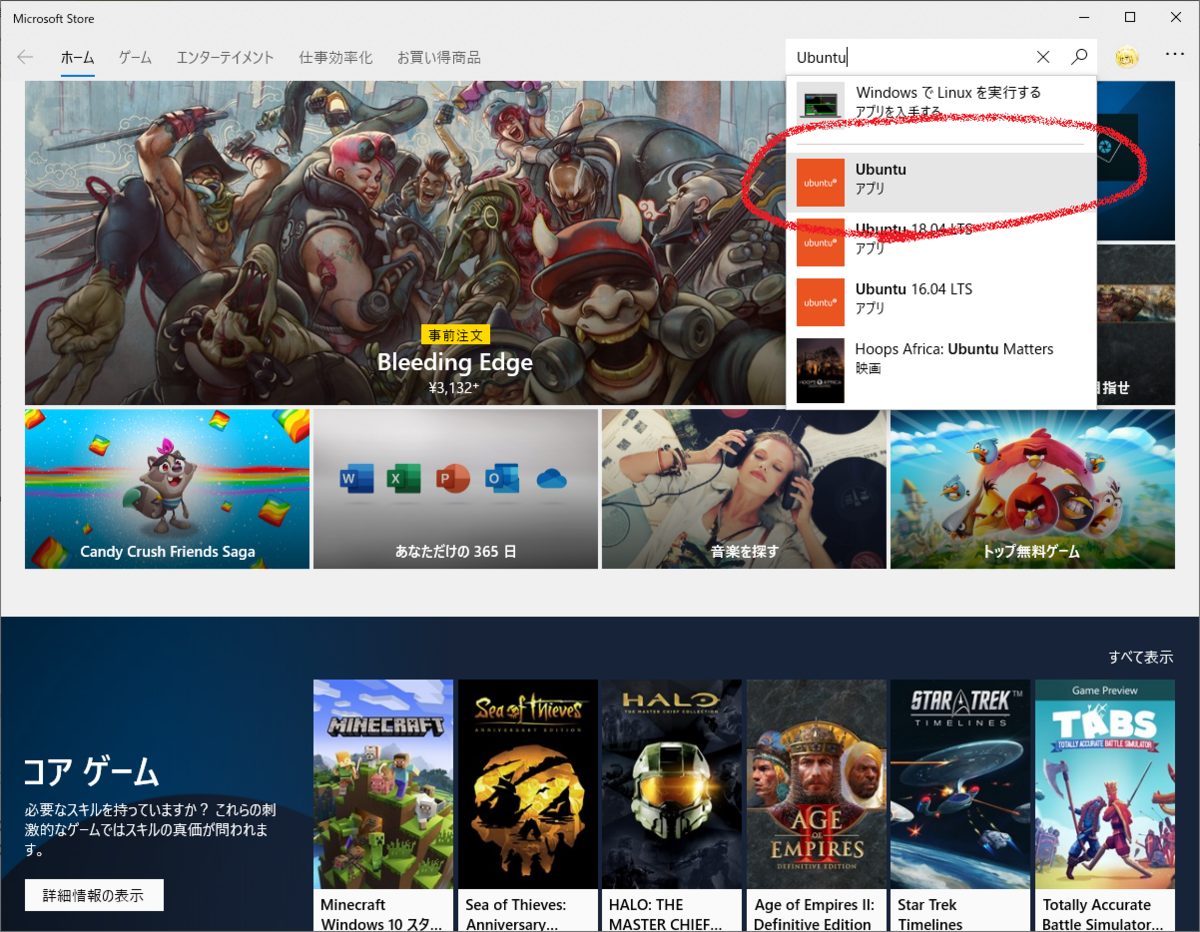Open the Sea of Thieves game card

point(528,806)
